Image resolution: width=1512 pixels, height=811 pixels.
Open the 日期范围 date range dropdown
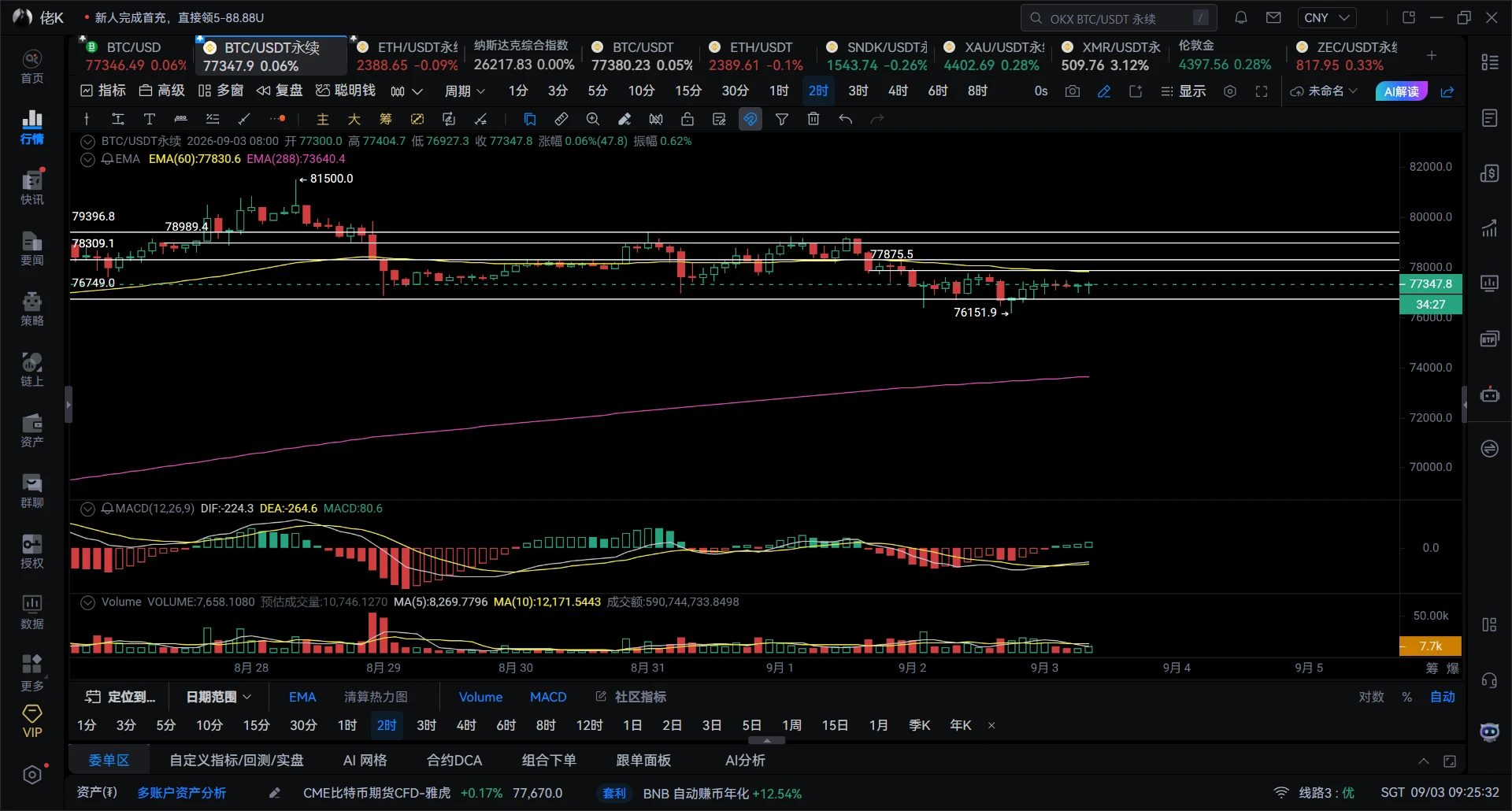218,697
